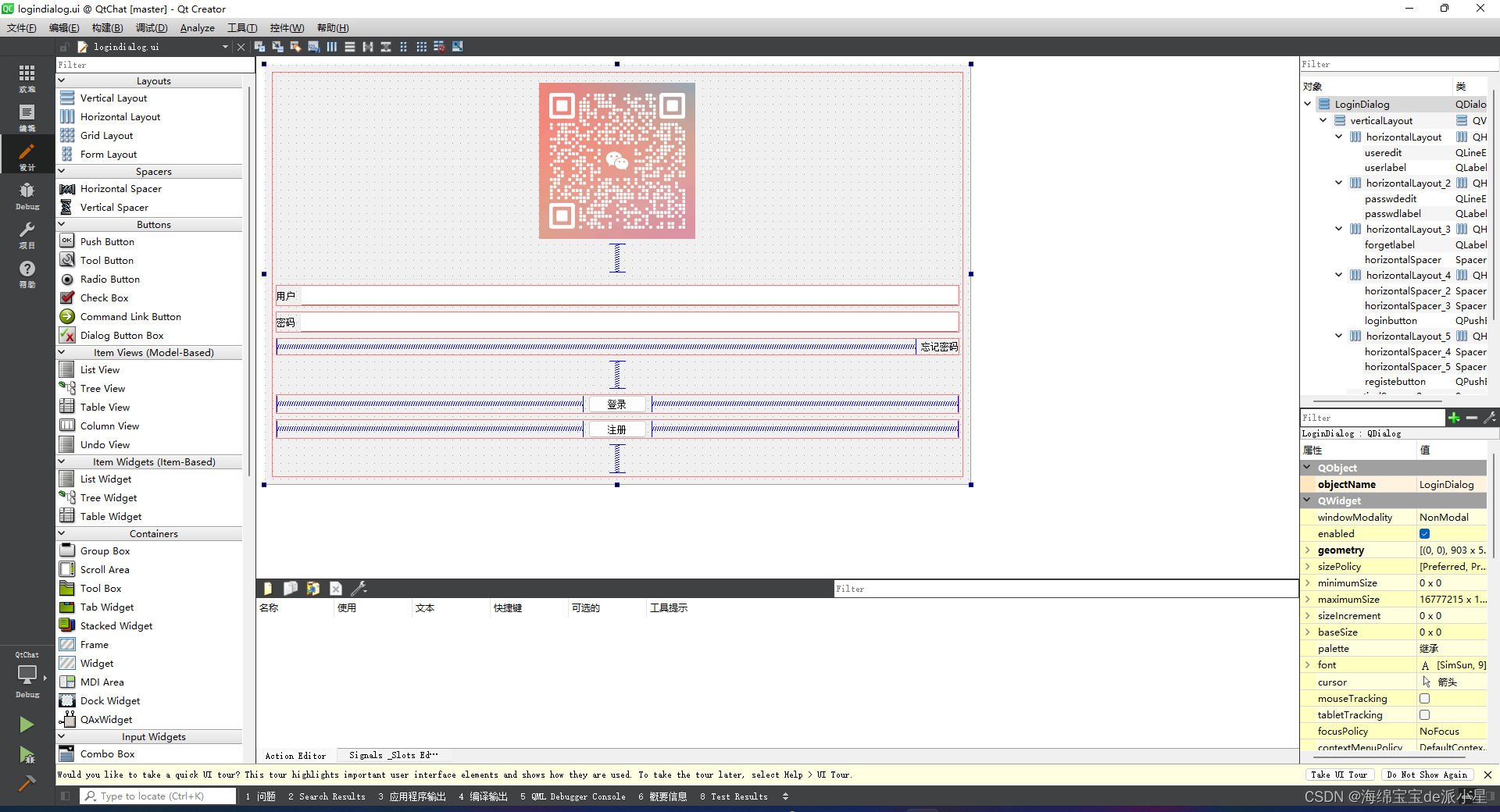Click the Break Layout toolbar icon
This screenshot has width=1500, height=812.
coord(440,47)
